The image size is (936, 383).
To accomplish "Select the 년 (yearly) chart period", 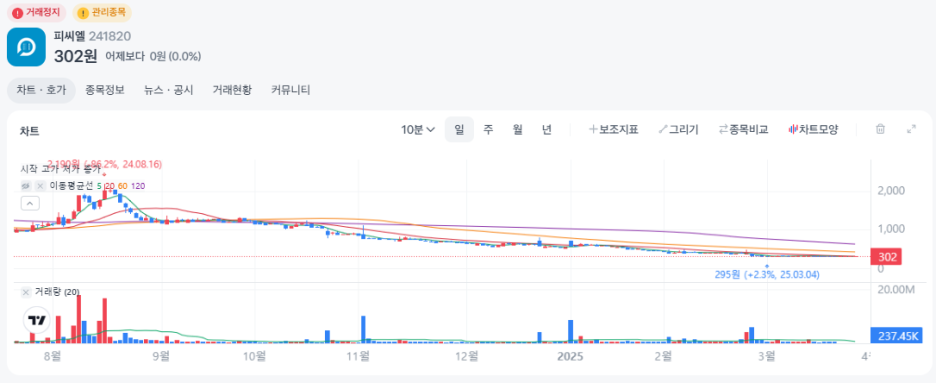I will point(547,129).
